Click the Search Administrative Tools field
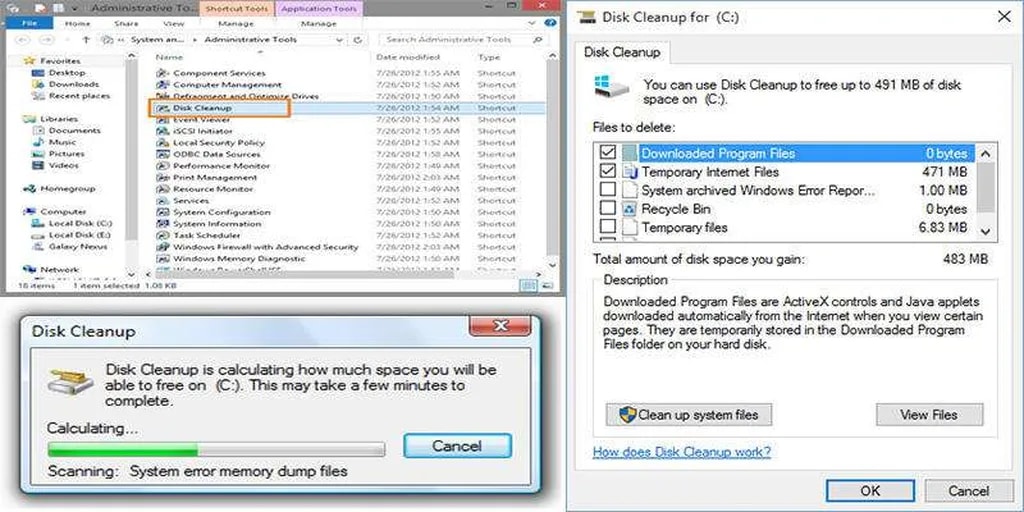The image size is (1024, 512). 462,40
